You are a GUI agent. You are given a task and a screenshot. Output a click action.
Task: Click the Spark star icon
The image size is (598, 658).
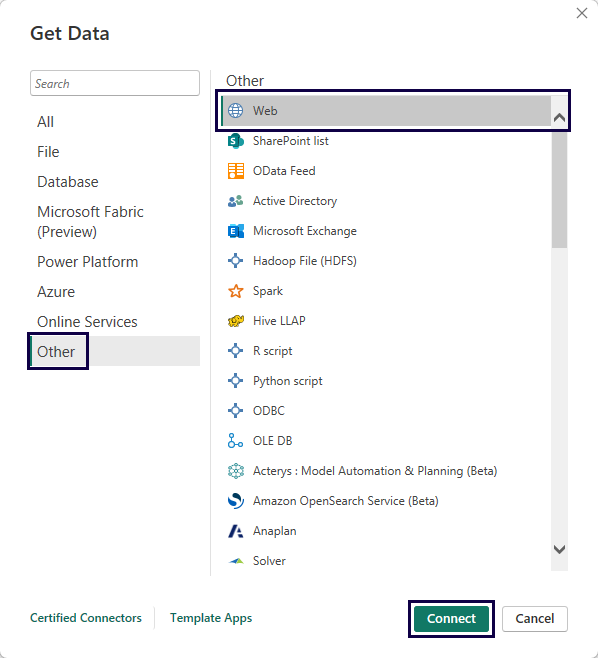(x=235, y=291)
